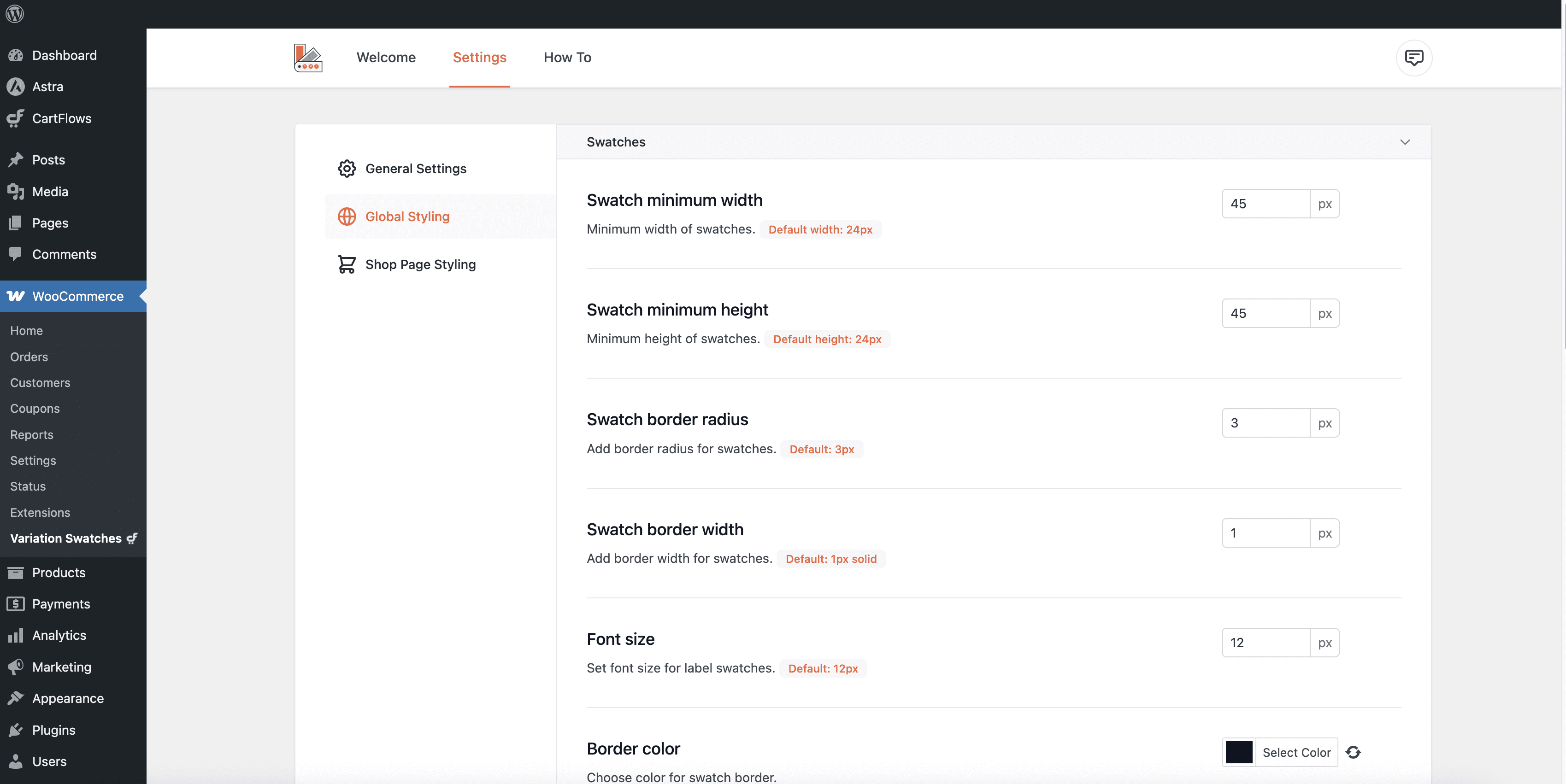Open the feedback chat icon top right
1566x784 pixels.
coord(1413,58)
